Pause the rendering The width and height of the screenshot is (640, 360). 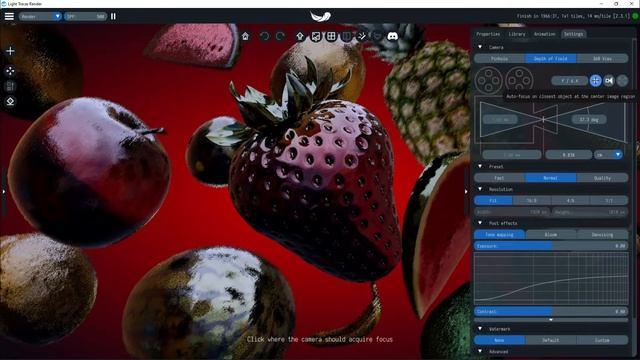tap(113, 16)
